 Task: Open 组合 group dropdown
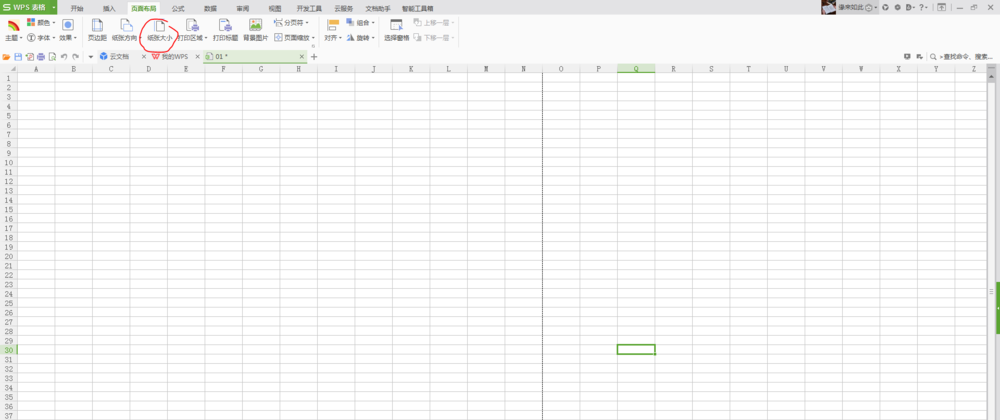(x=359, y=22)
